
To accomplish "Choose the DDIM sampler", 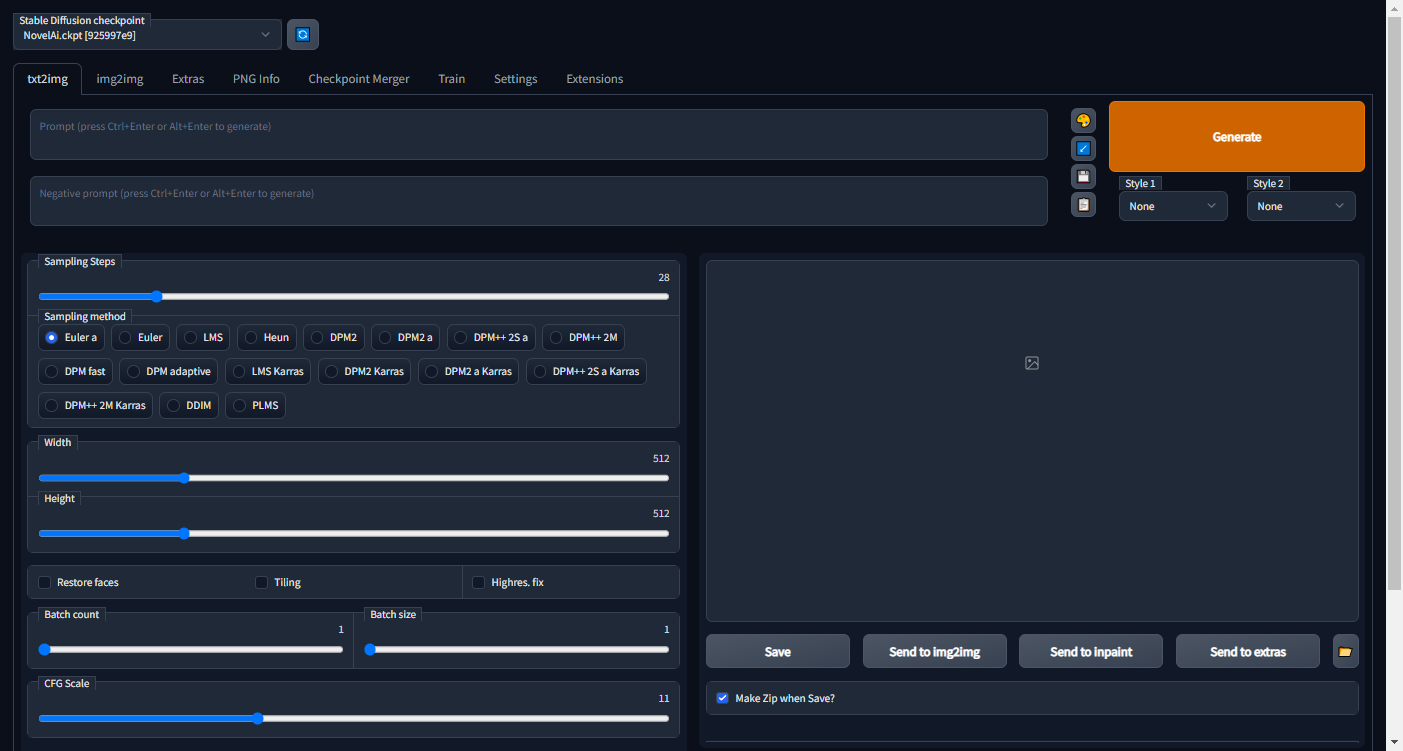I will 190,405.
